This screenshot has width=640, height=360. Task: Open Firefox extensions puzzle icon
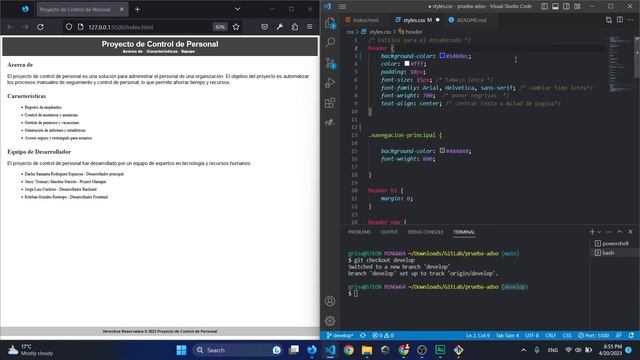coord(295,27)
